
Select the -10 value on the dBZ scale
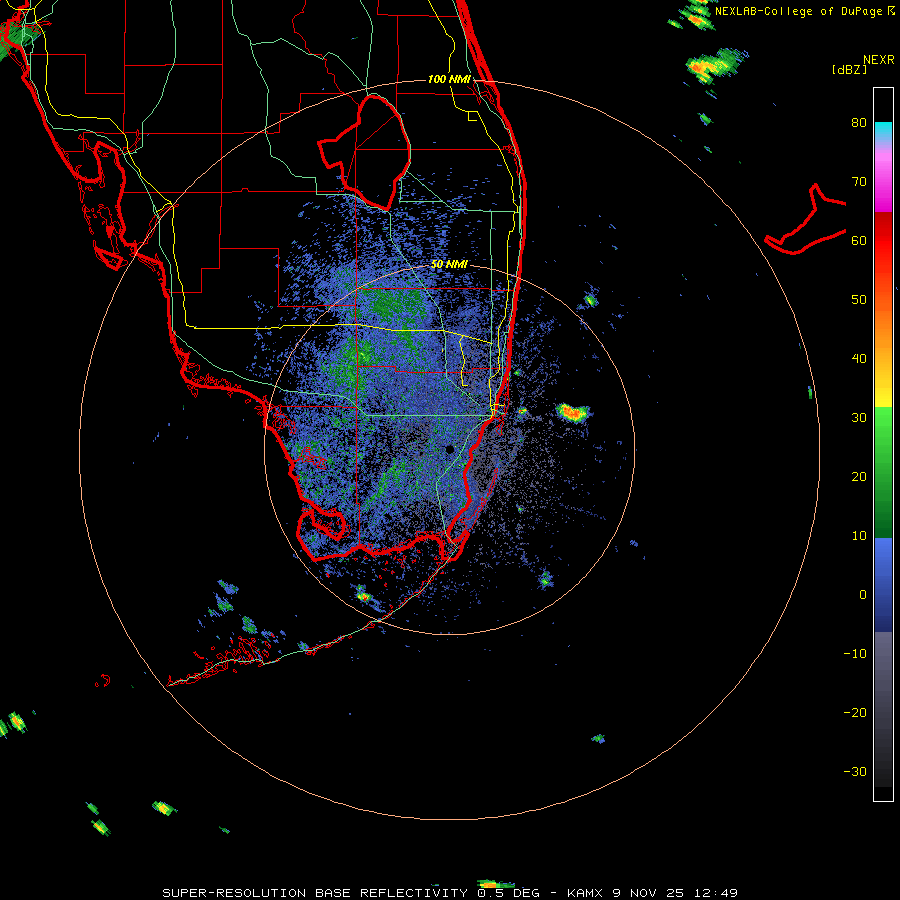[x=855, y=654]
